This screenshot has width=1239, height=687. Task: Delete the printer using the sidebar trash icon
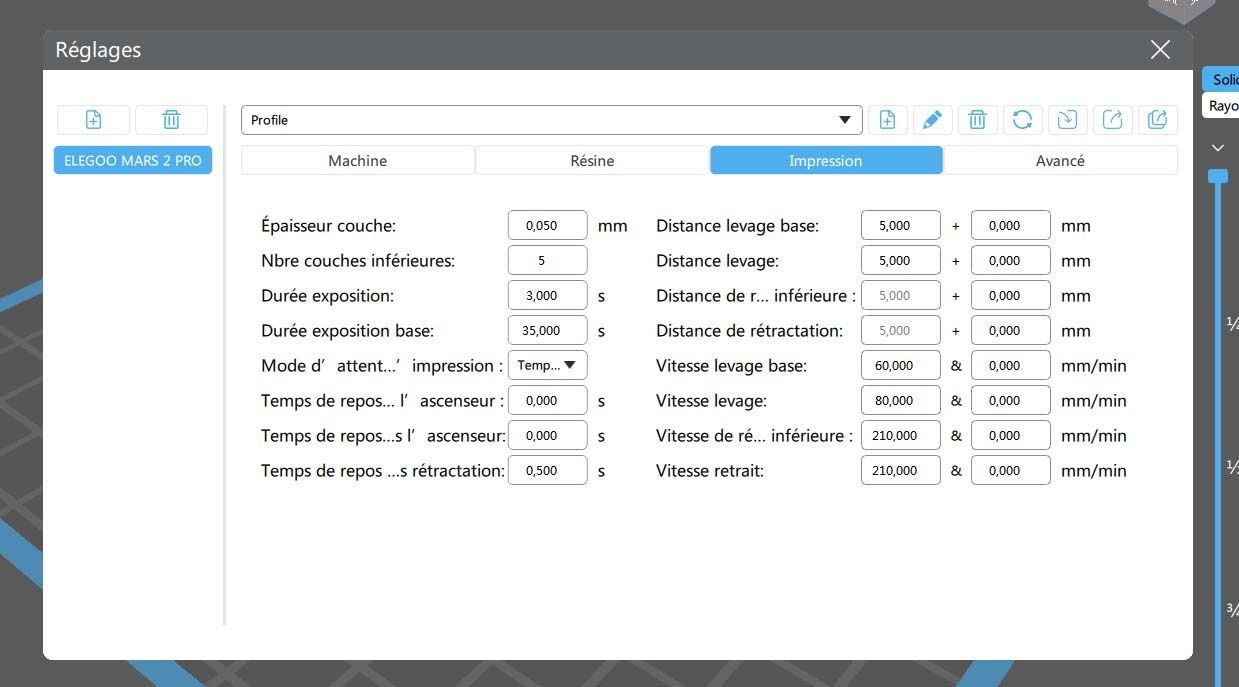(171, 120)
